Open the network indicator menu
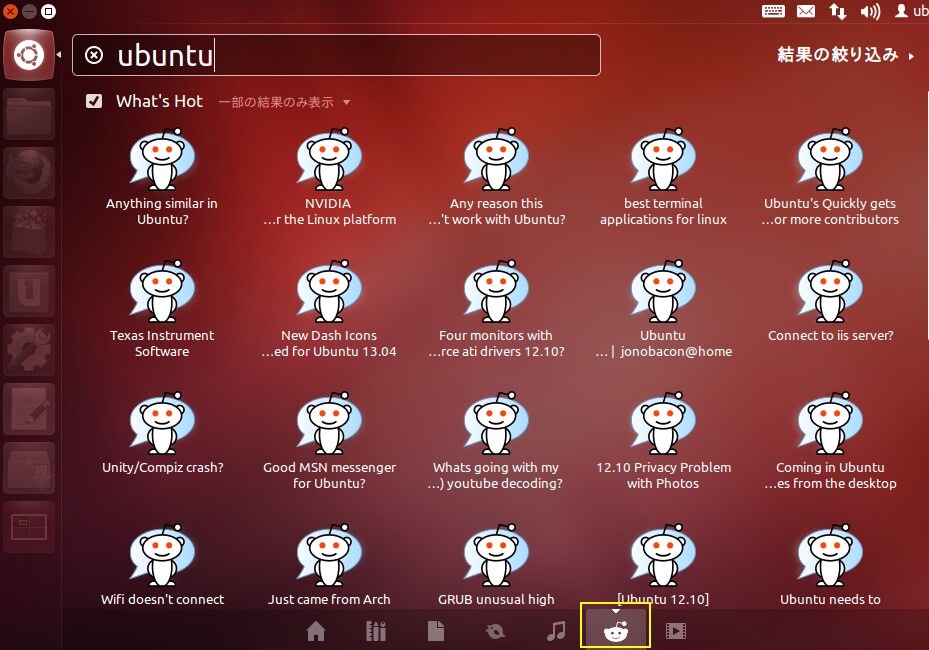 [838, 11]
